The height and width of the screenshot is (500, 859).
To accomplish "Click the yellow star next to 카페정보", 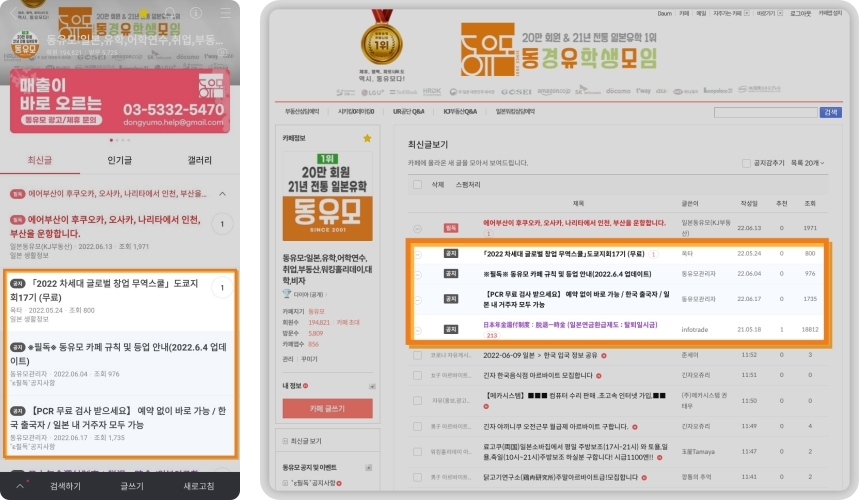I will 367,138.
